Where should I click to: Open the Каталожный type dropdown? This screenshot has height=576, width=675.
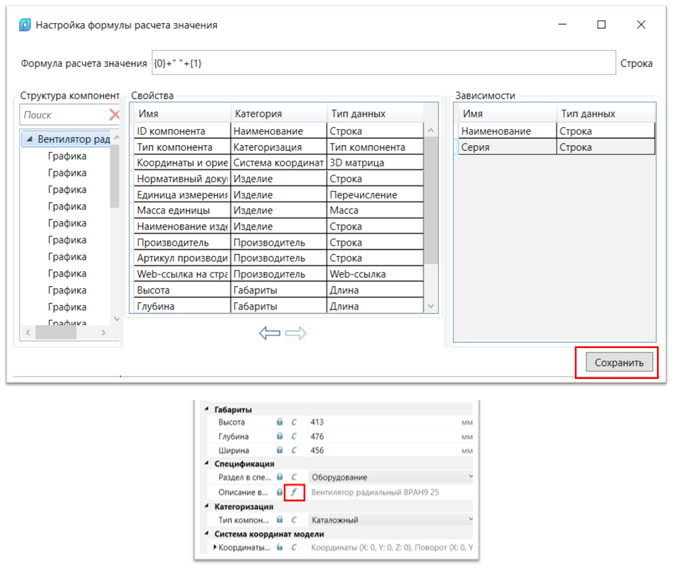pos(471,520)
